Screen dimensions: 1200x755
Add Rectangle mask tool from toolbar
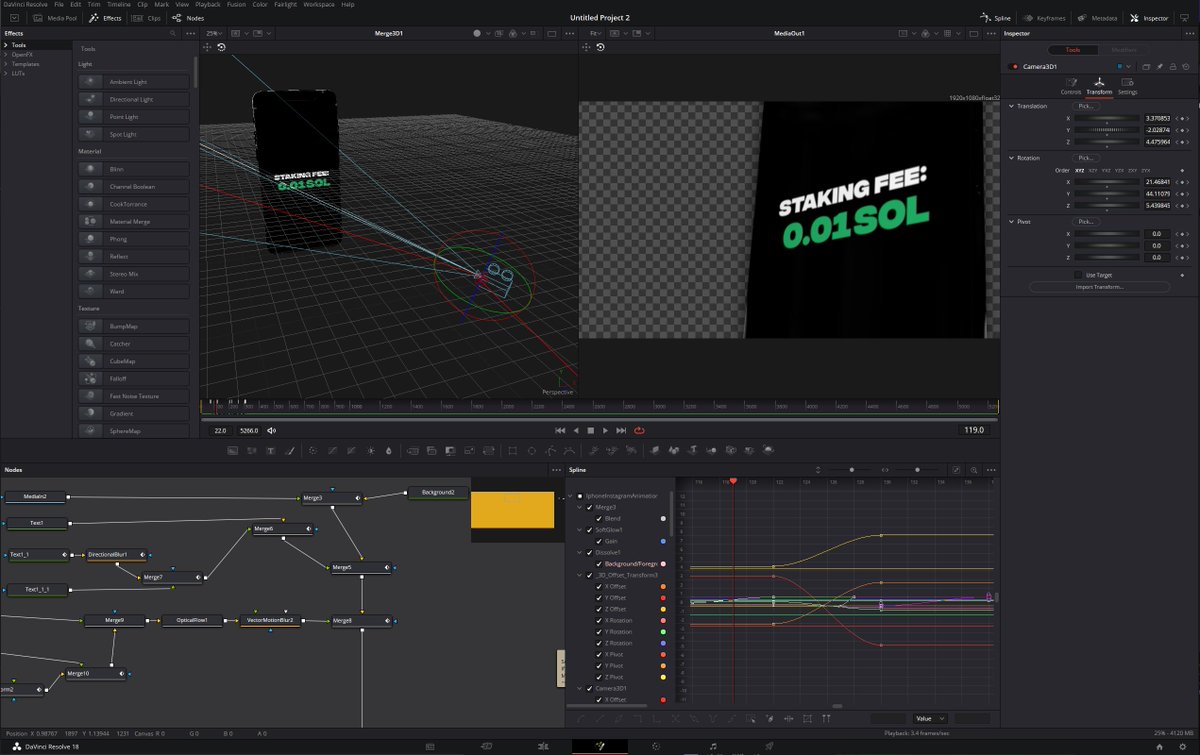[x=511, y=451]
